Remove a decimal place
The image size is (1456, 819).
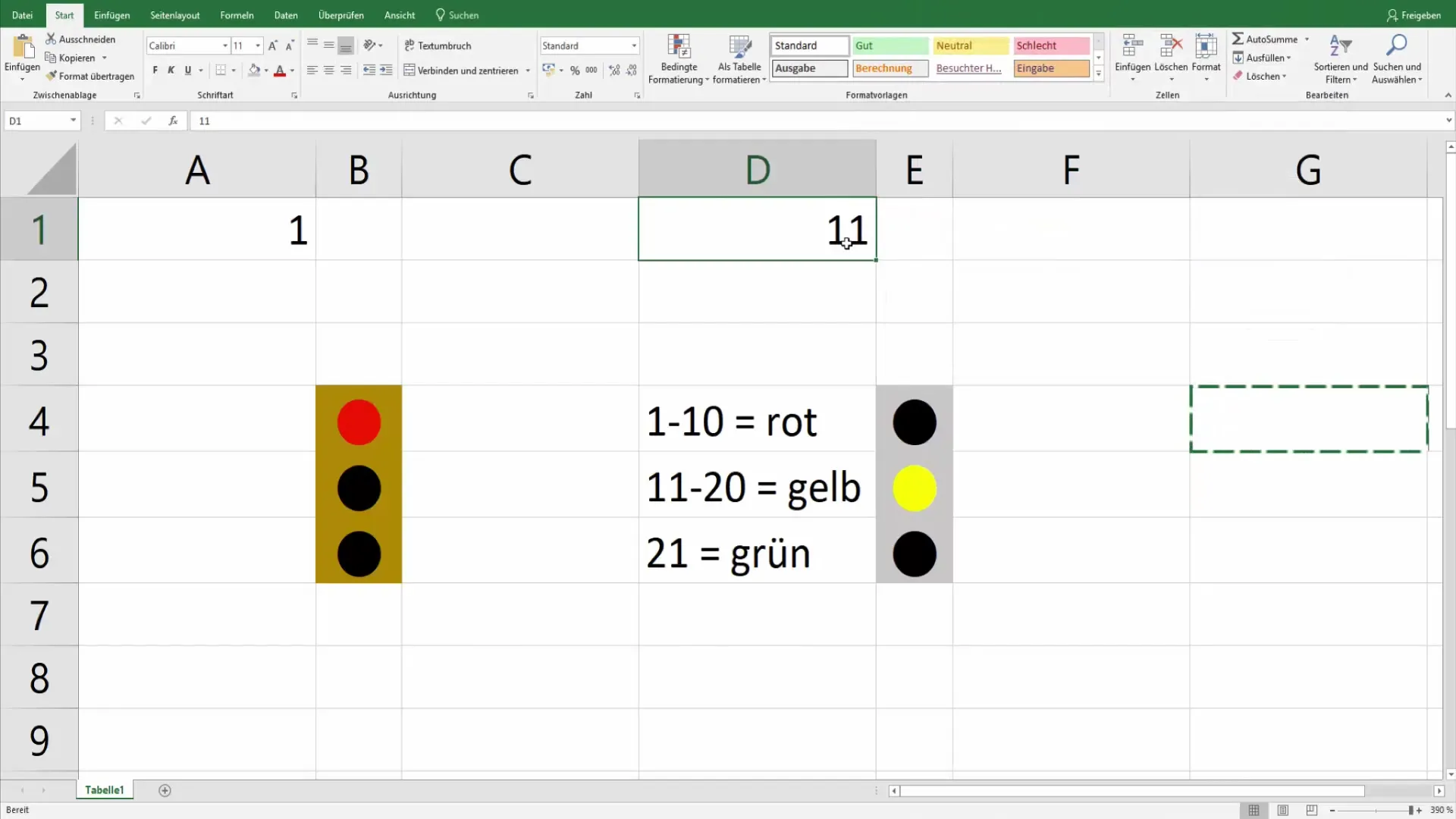631,71
